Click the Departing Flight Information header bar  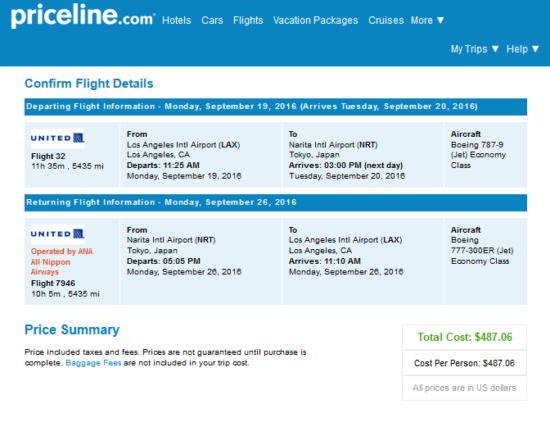276,107
